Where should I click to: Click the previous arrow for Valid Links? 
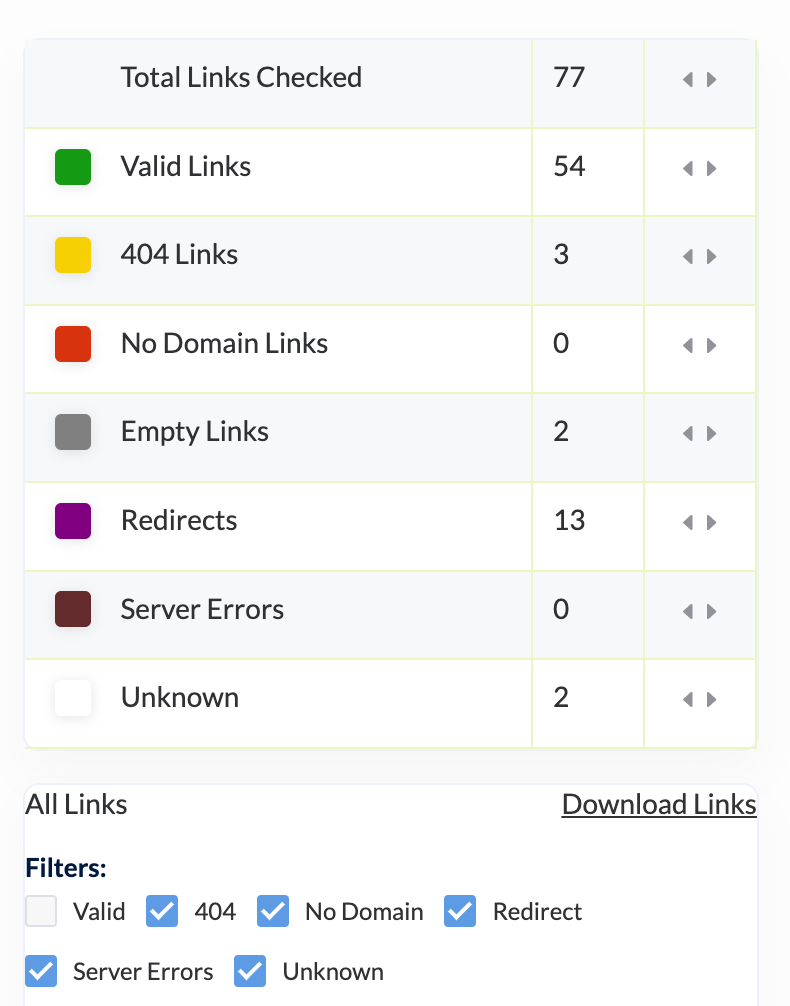pyautogui.click(x=688, y=169)
